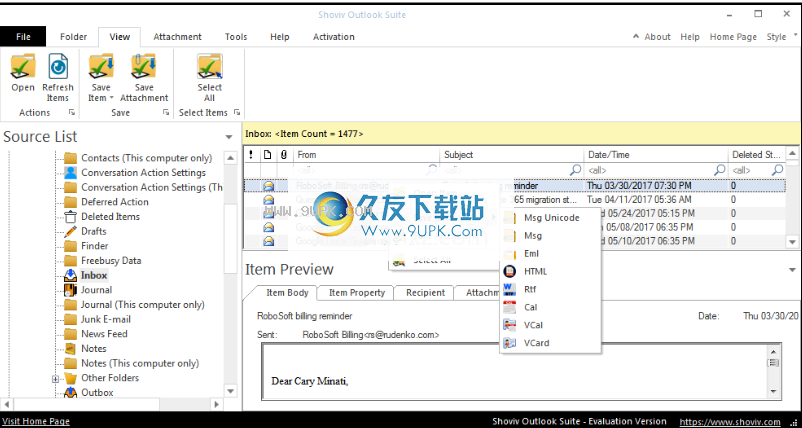Open the File menu
Image resolution: width=802 pixels, height=428 pixels.
pyautogui.click(x=23, y=37)
